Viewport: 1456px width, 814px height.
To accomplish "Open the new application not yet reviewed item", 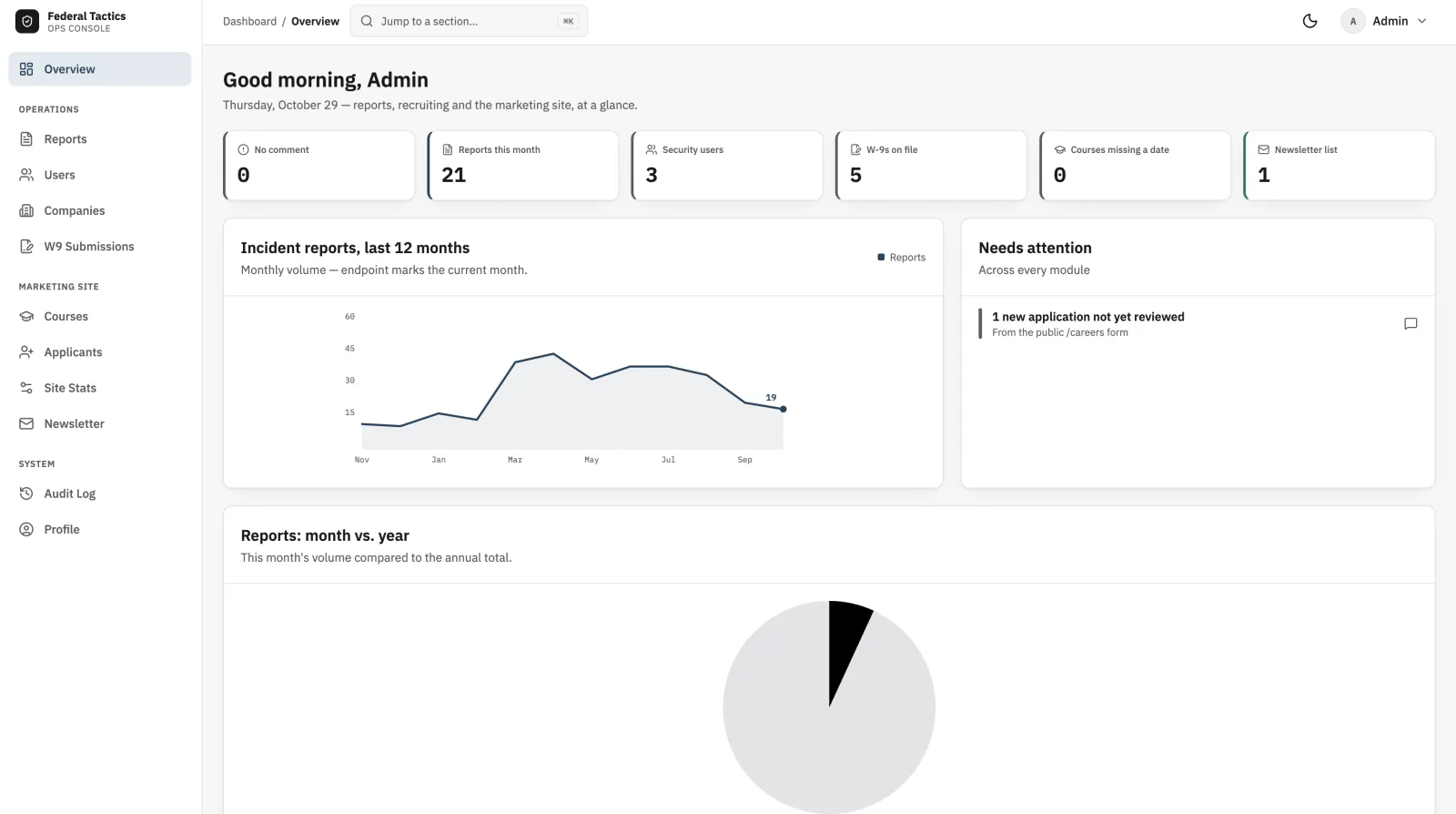I will pos(1198,324).
